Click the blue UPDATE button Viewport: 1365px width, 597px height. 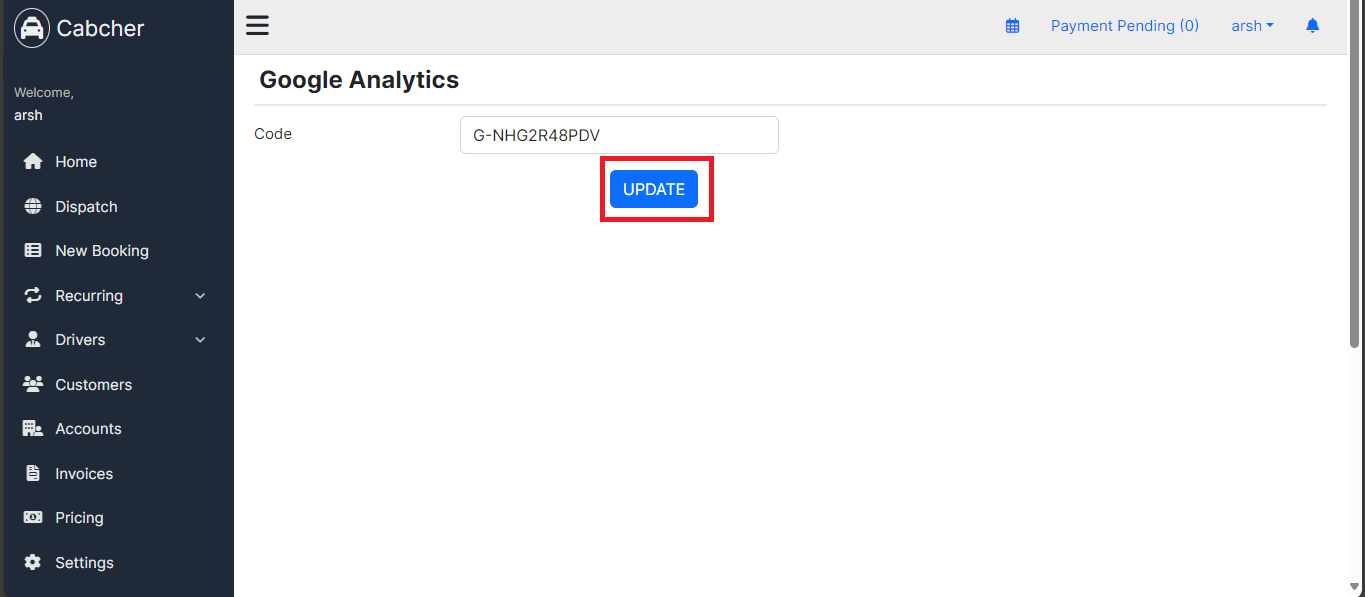[654, 189]
